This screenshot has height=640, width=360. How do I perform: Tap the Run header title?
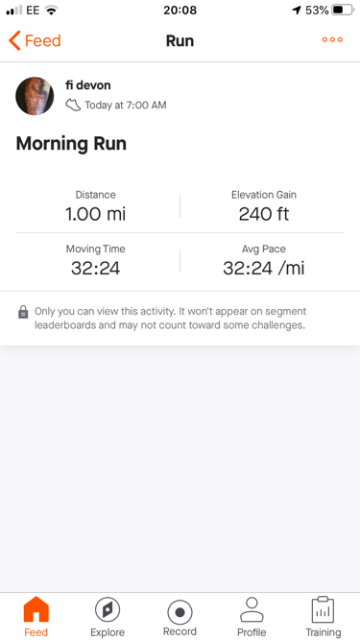180,41
